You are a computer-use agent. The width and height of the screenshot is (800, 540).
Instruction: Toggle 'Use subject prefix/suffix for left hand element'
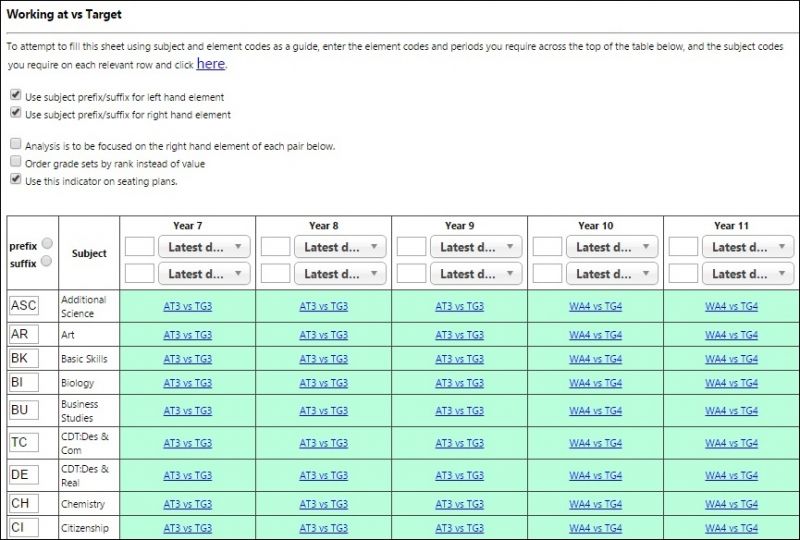point(16,95)
